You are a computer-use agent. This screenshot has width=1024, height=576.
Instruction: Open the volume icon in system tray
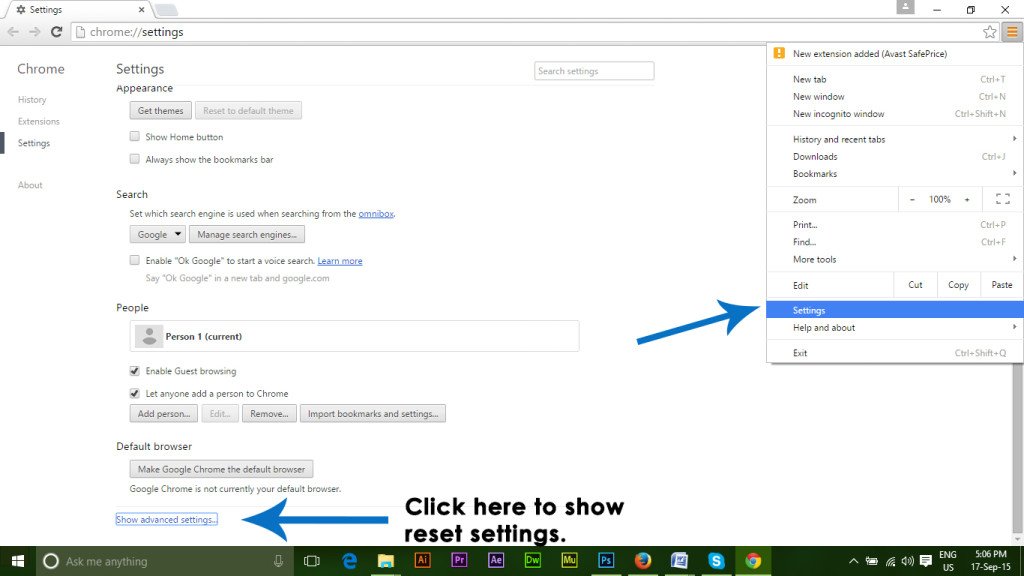(x=907, y=561)
